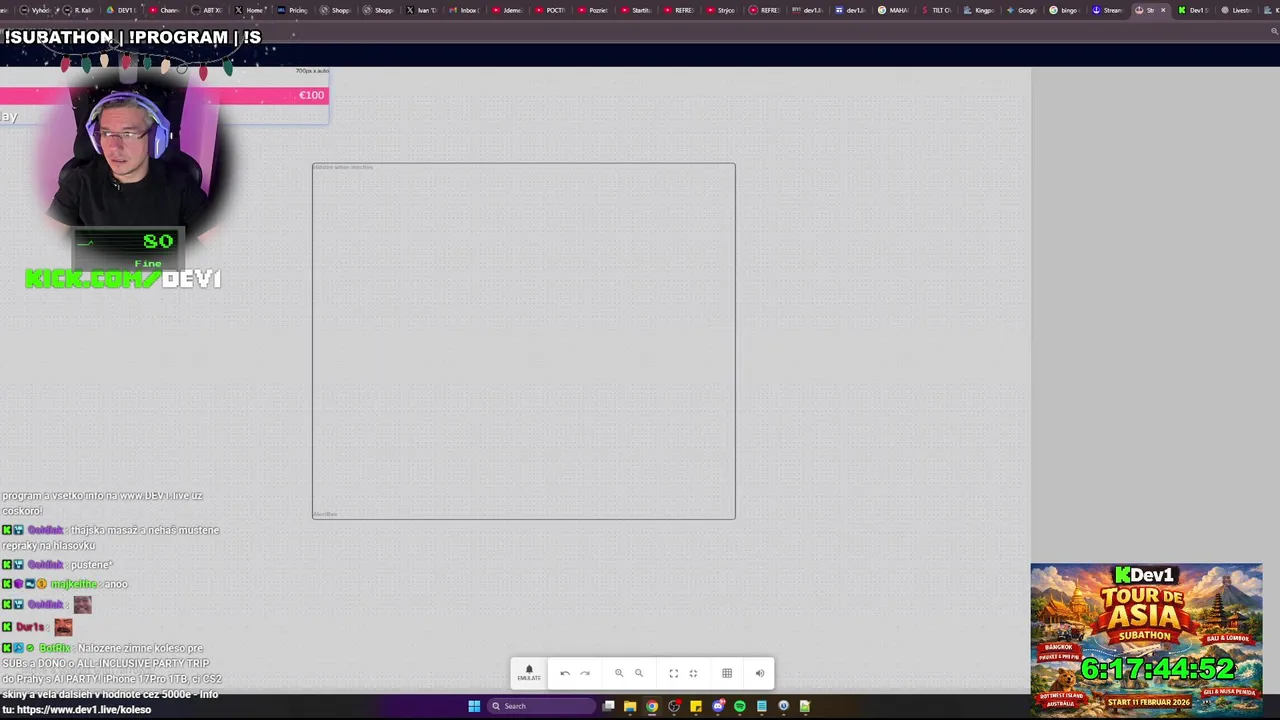Switch to the Stryco YouTube tab
This screenshot has width=1280, height=720.
tap(722, 10)
